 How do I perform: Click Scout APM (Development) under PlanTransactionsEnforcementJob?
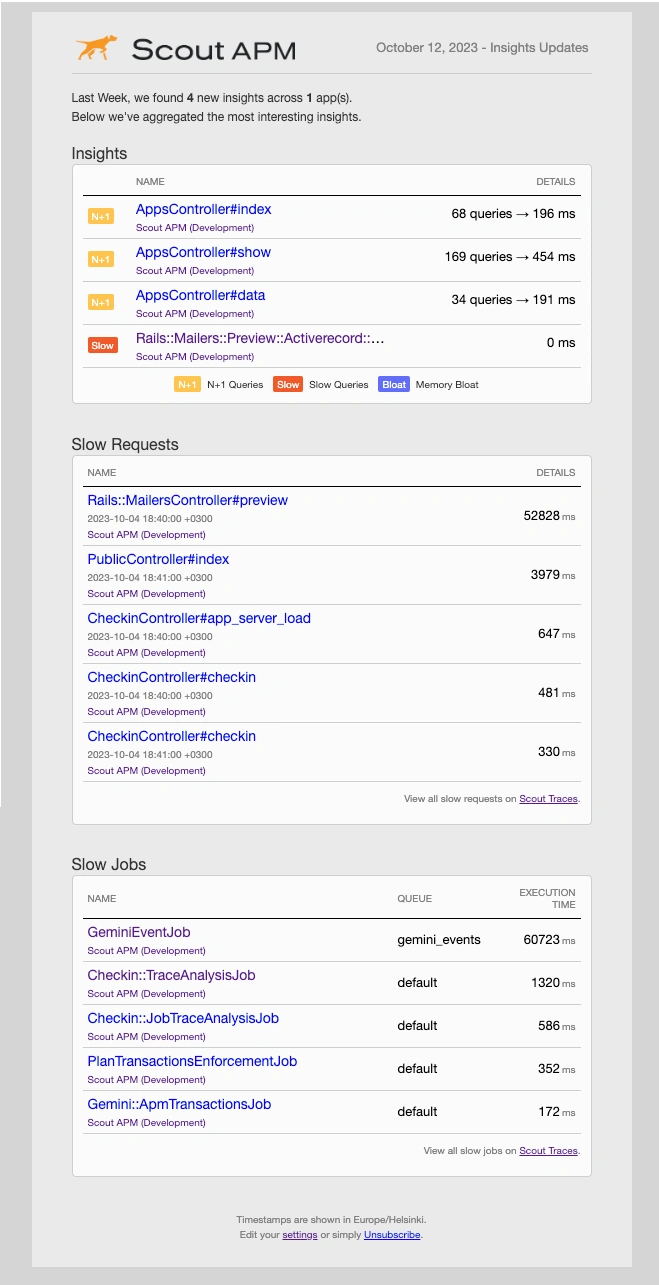147,1080
